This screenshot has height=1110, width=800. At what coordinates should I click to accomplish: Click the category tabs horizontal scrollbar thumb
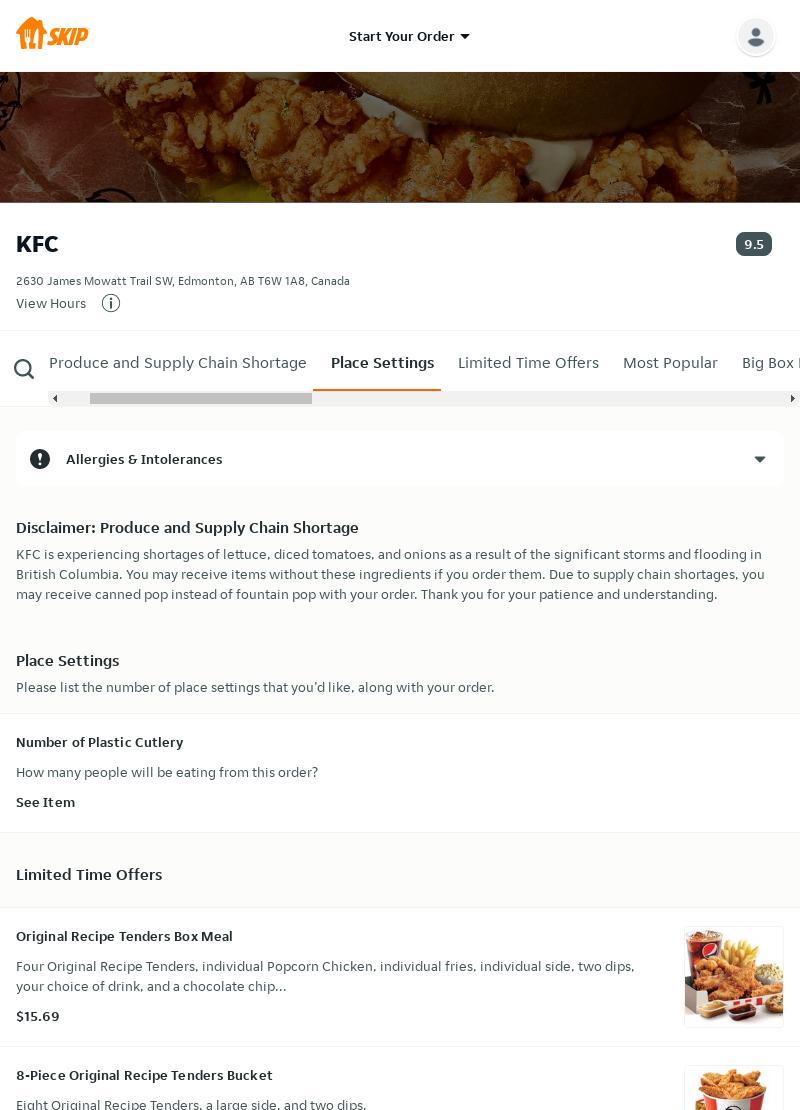click(200, 398)
